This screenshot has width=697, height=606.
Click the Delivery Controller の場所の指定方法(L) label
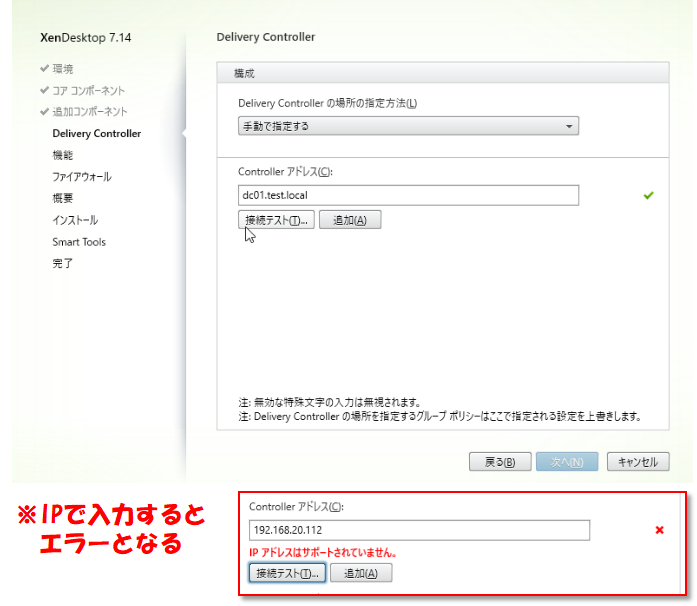point(328,103)
